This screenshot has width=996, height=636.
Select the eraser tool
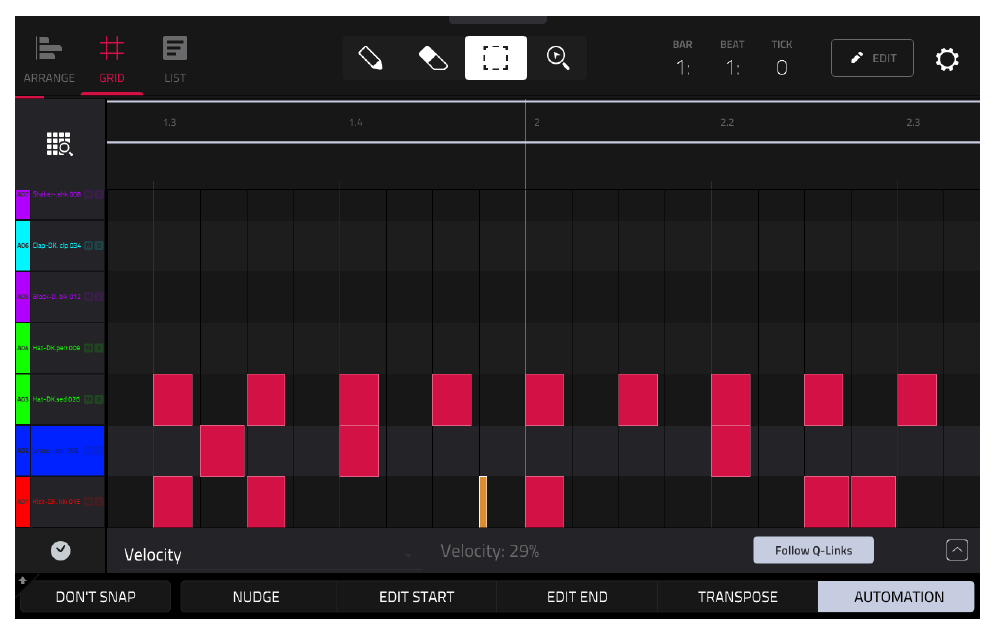pos(433,58)
